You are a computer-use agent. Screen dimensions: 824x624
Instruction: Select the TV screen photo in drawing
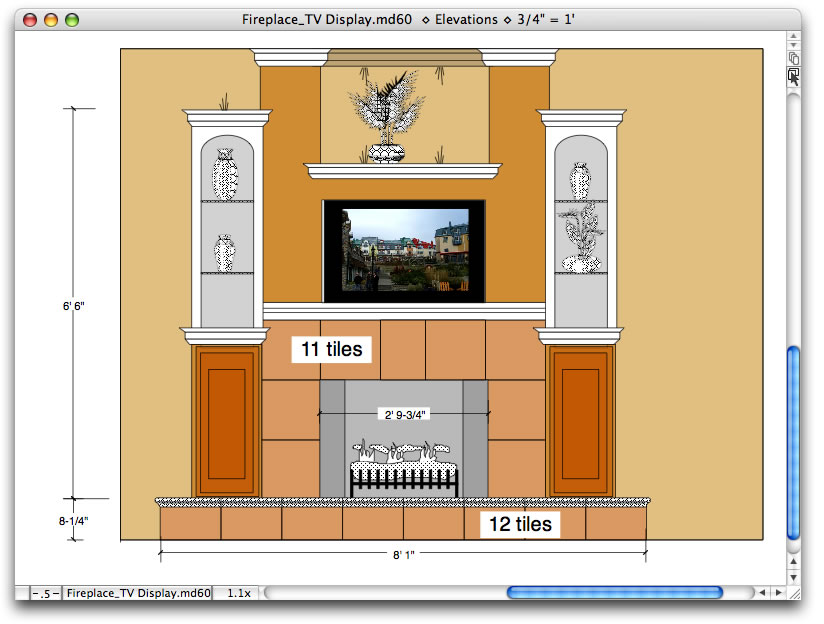tap(404, 250)
